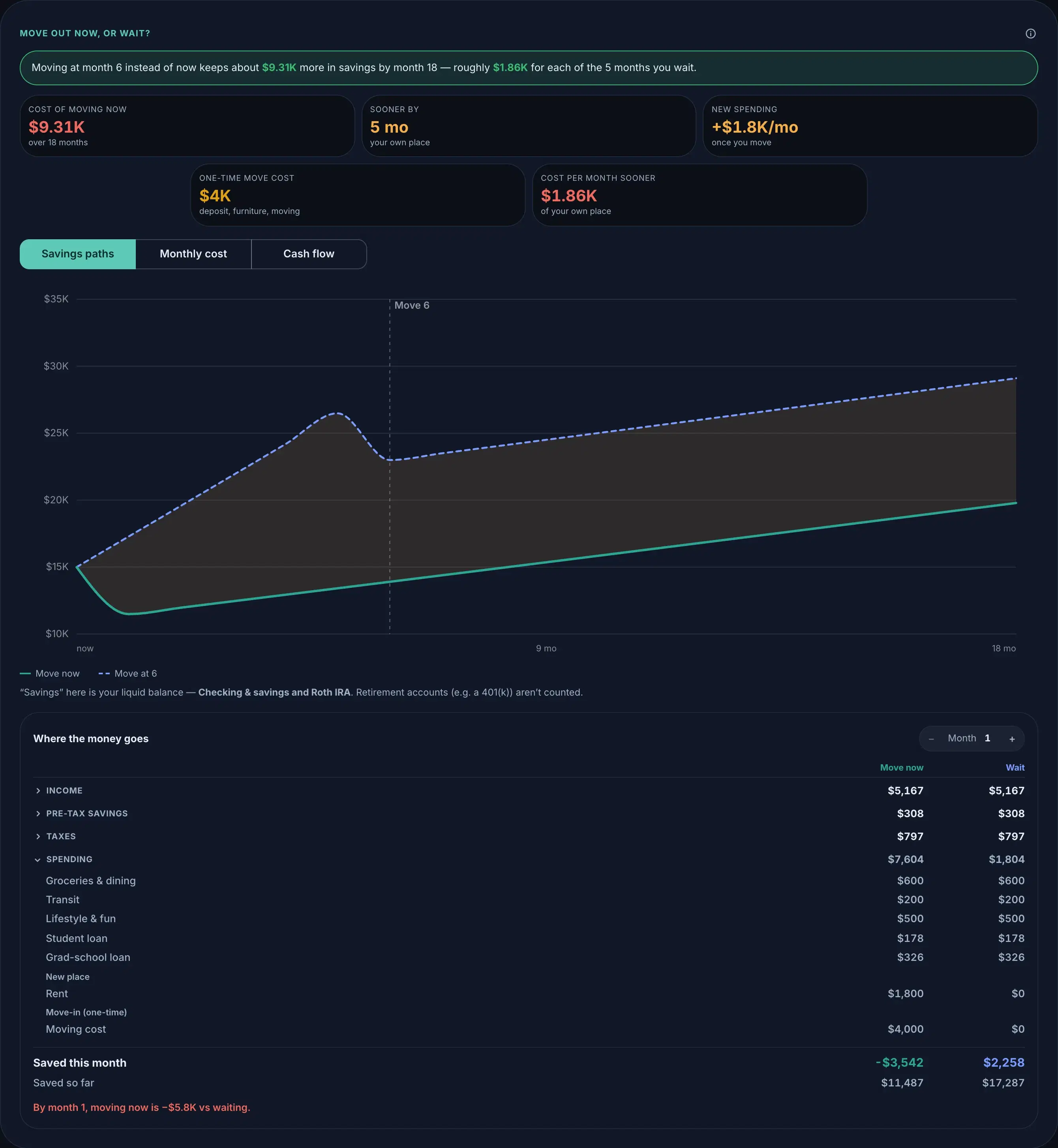Decrease month with minus stepper button
The width and height of the screenshot is (1058, 1148).
click(931, 739)
